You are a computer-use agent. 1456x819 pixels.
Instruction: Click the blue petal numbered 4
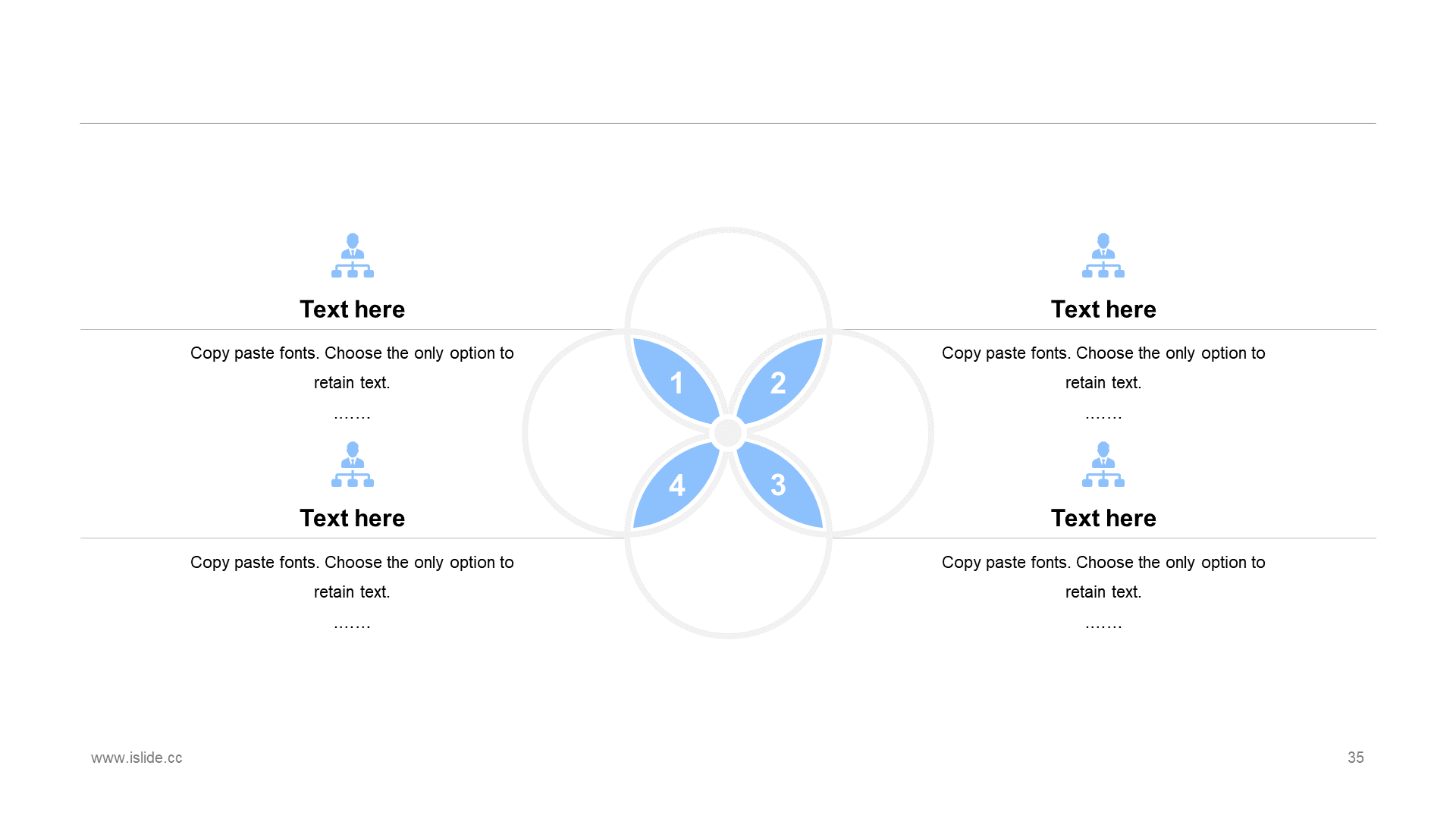coord(675,485)
